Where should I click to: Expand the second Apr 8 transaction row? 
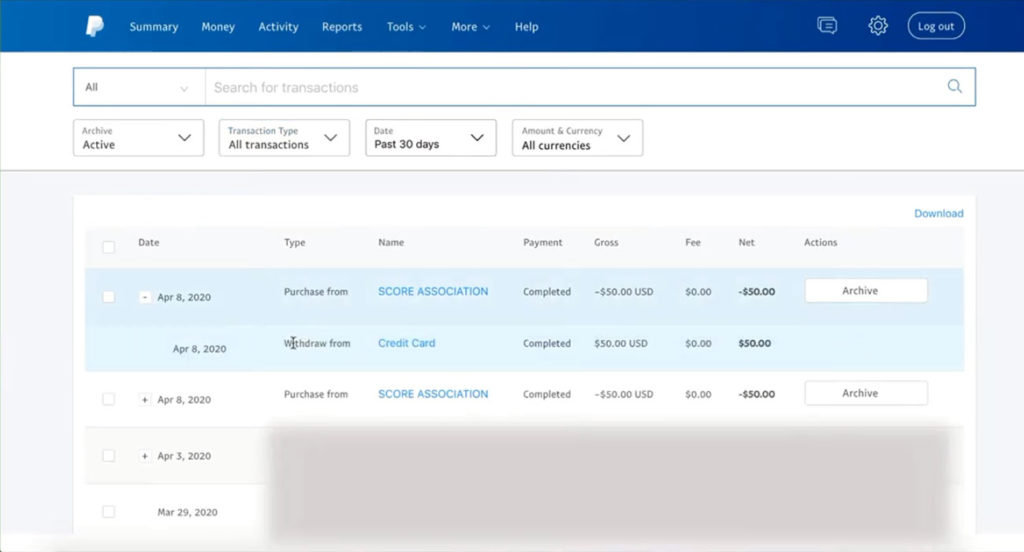click(145, 400)
